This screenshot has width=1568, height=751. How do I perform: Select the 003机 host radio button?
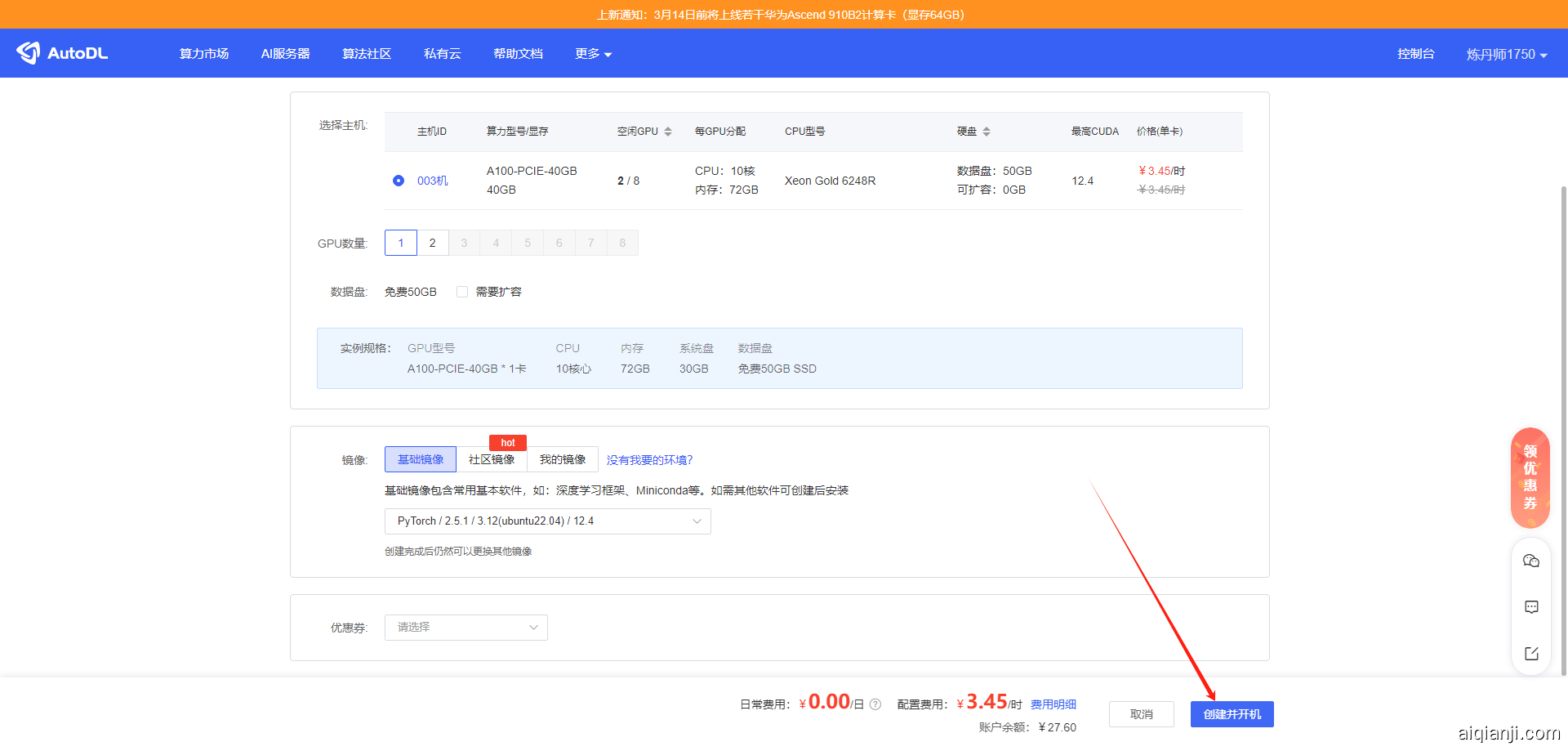[399, 181]
